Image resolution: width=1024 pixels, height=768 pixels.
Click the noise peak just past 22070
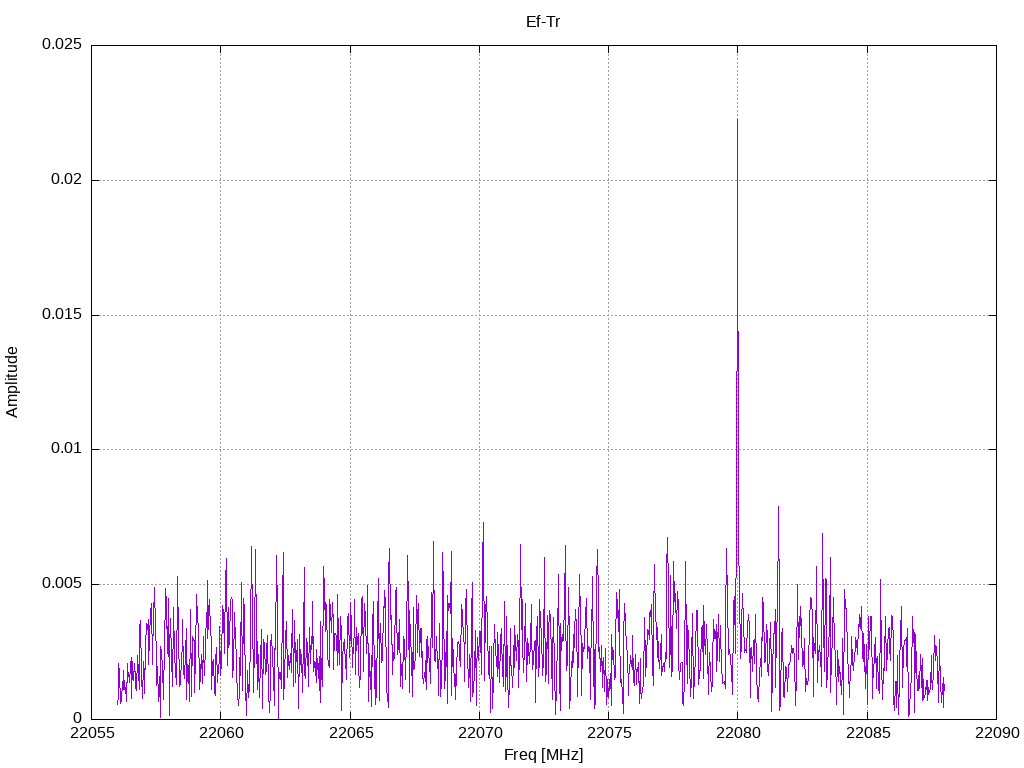pos(483,523)
